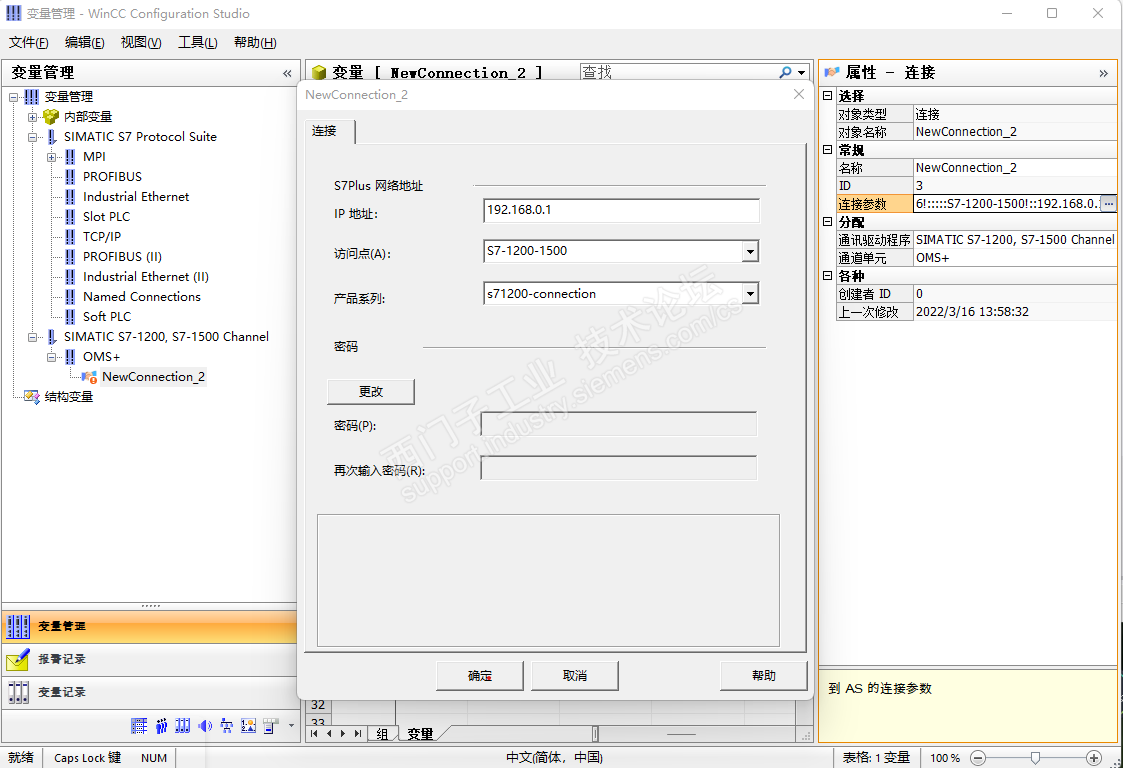Click the search magnifier icon in 查找 box

[x=785, y=72]
